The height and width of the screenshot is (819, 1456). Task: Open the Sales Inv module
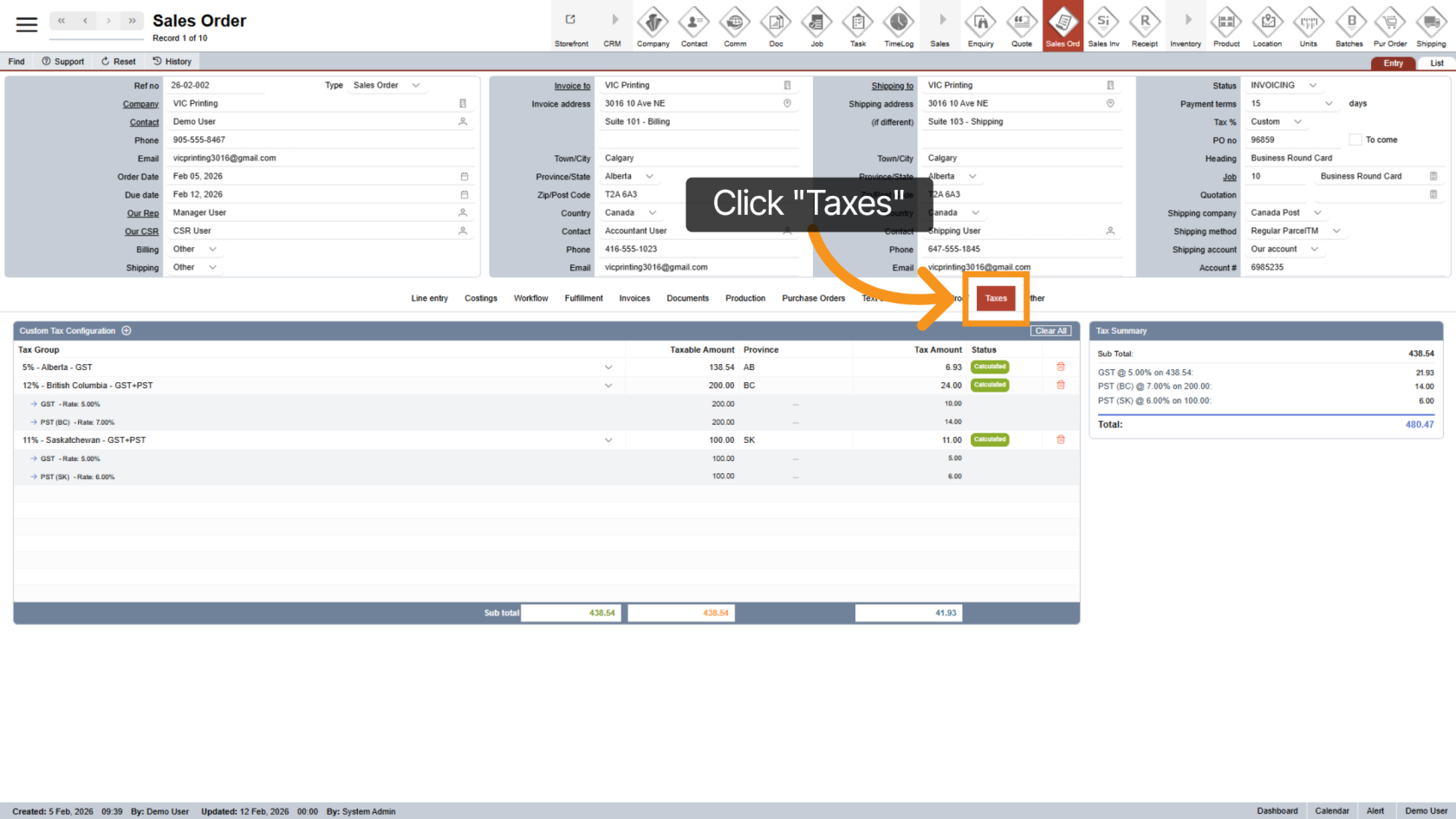point(1103,26)
